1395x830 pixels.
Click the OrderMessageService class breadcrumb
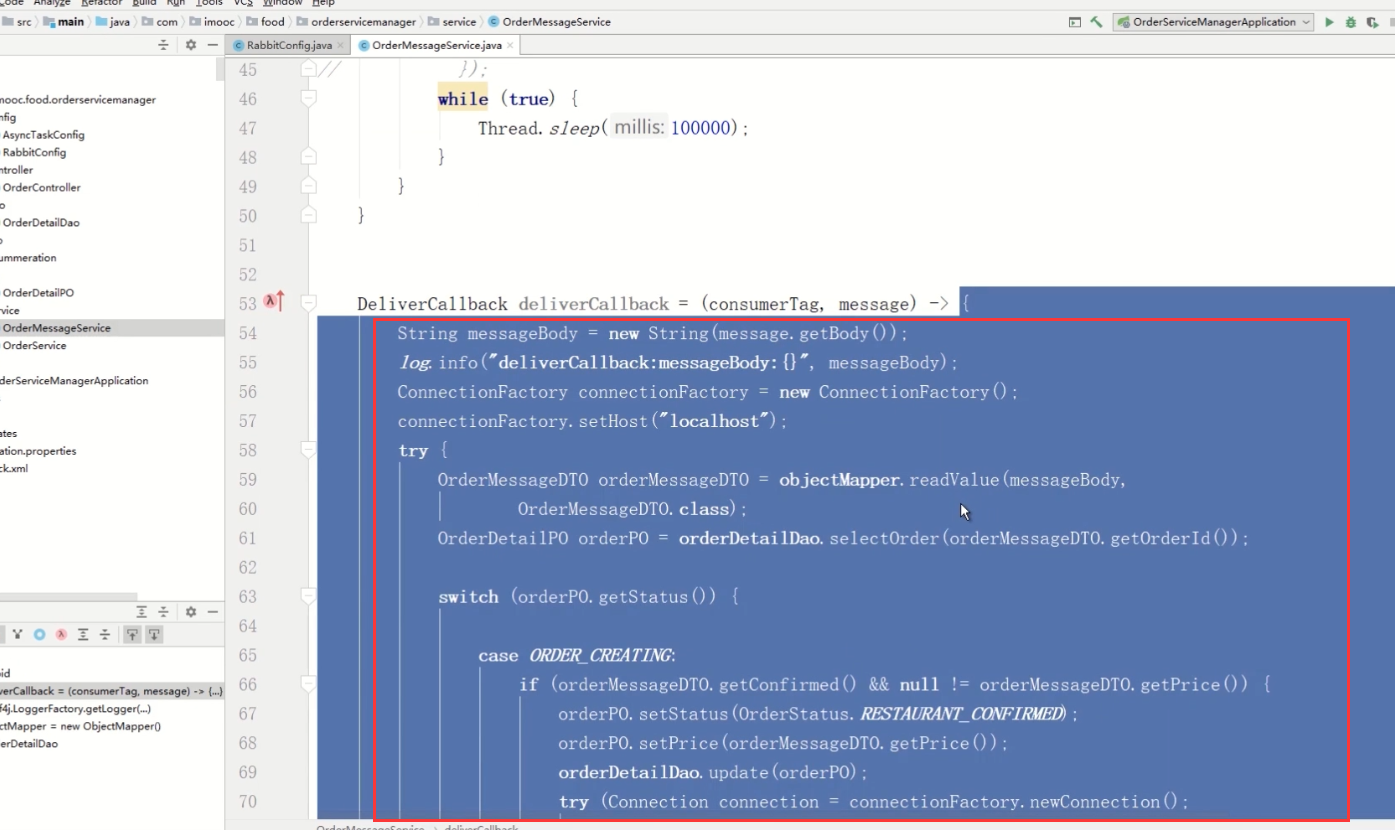click(x=549, y=21)
